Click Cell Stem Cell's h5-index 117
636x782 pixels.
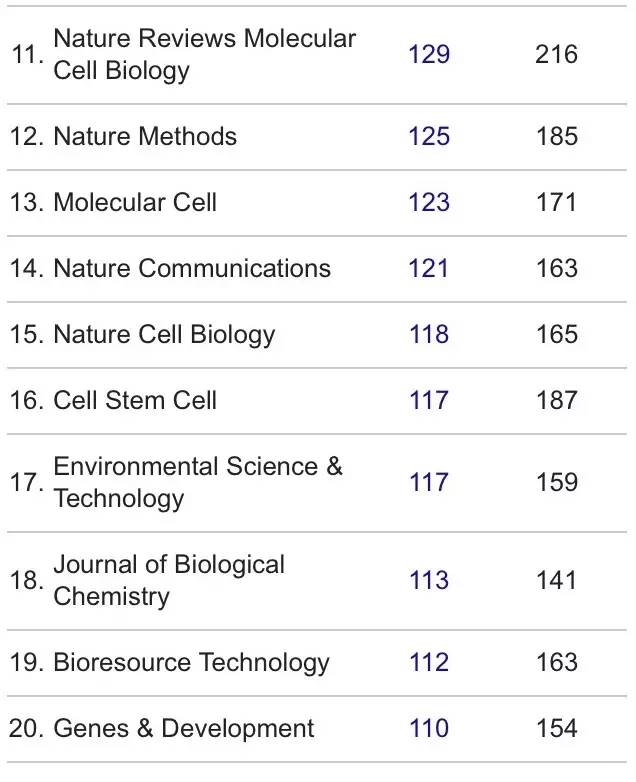coord(429,400)
